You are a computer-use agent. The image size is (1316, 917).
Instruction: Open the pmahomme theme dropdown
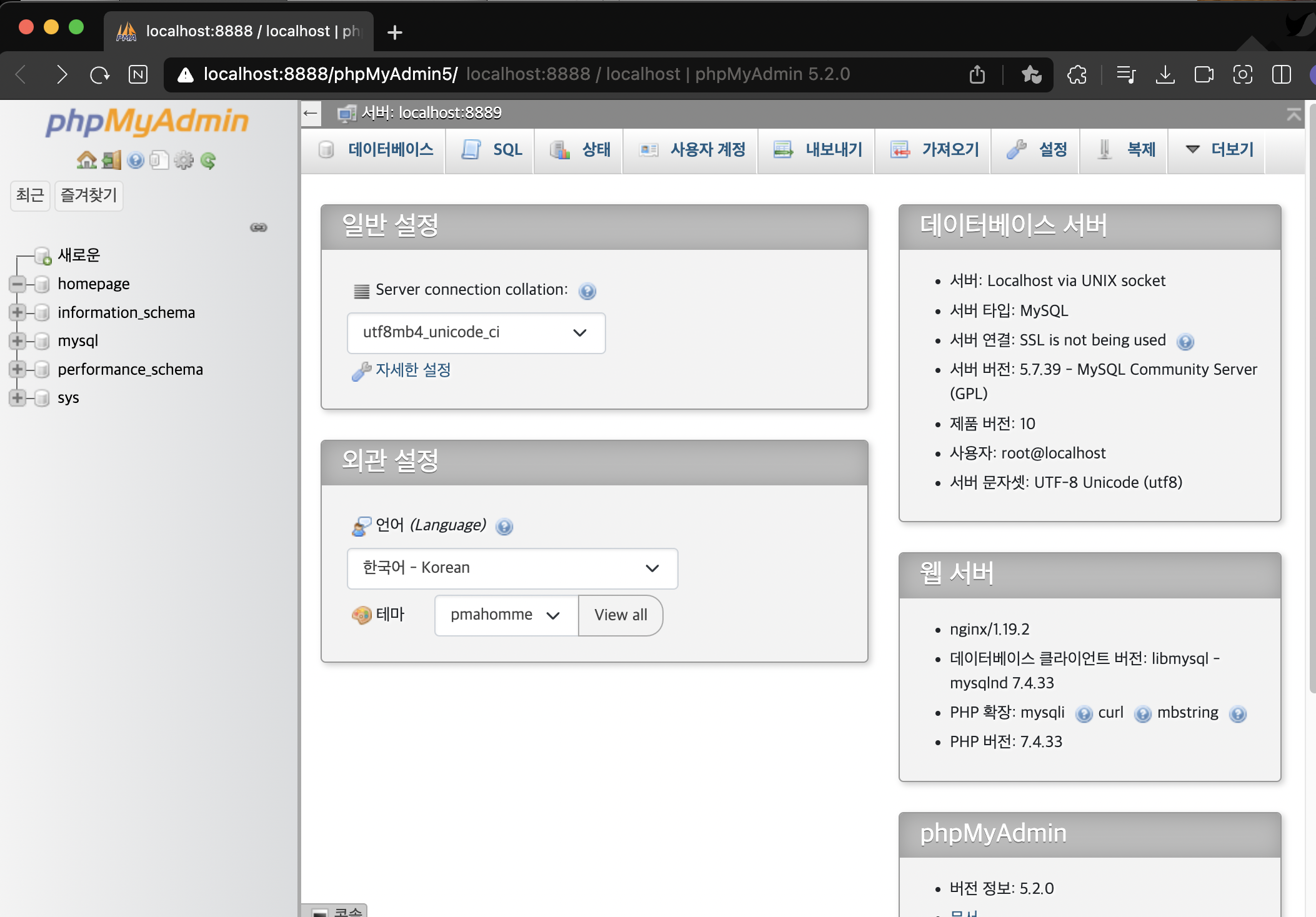click(506, 615)
